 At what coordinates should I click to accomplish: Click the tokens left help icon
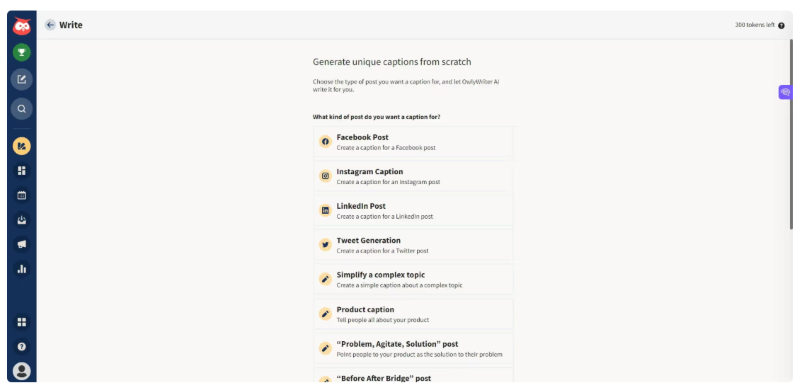(781, 26)
